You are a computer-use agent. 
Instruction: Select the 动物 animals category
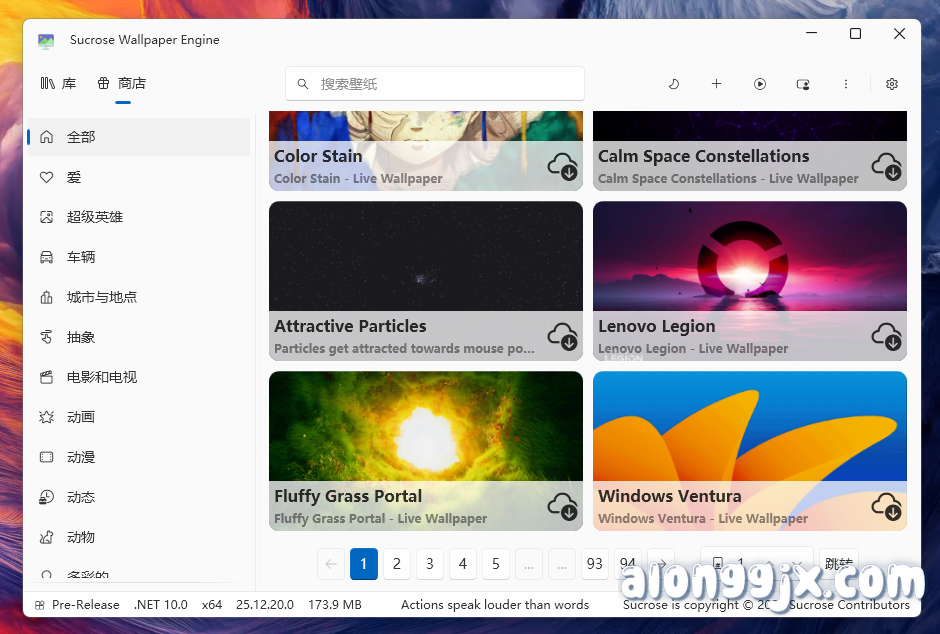point(80,537)
